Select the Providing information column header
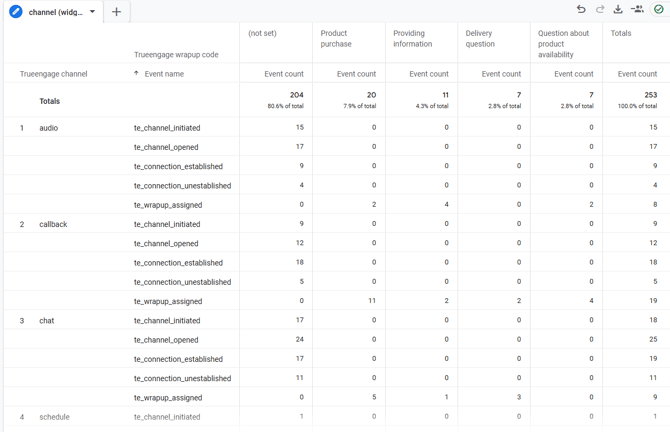This screenshot has width=670, height=432. [412, 39]
